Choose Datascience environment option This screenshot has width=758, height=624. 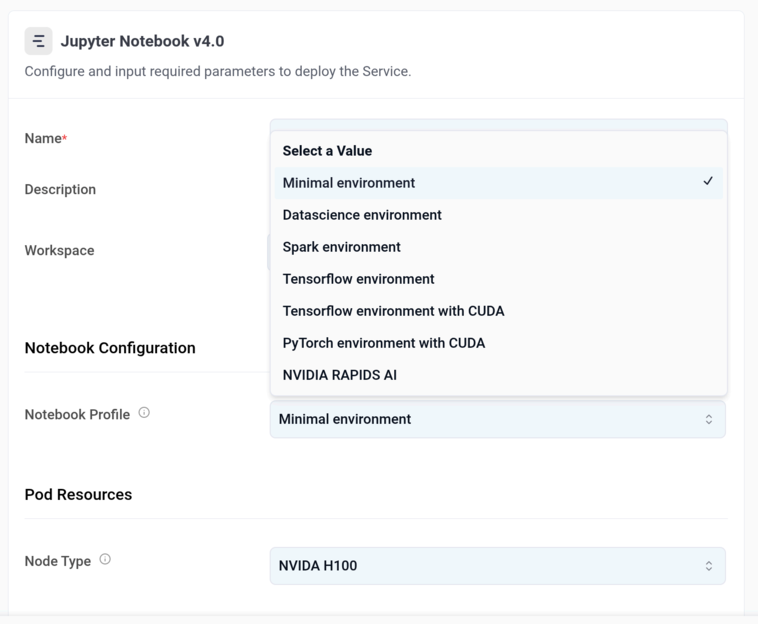pyautogui.click(x=498, y=215)
